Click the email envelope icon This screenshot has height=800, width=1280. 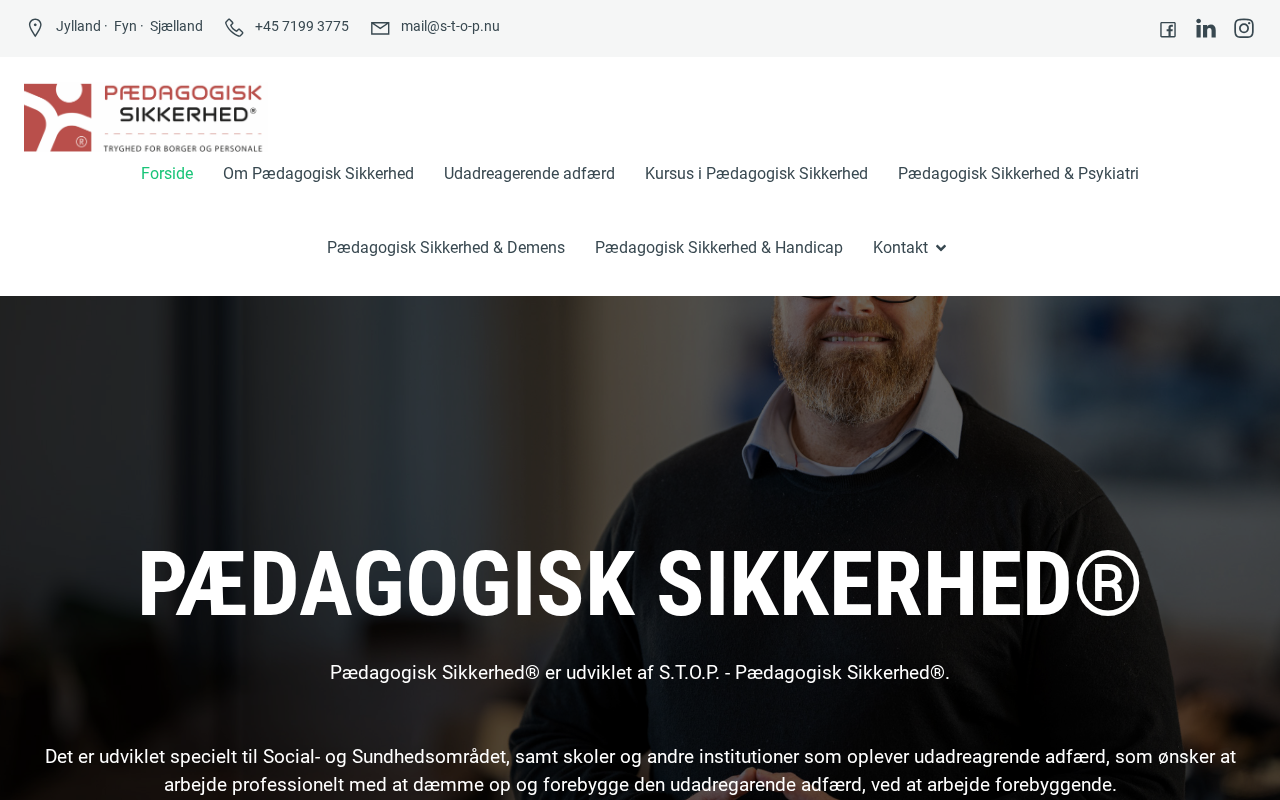380,28
